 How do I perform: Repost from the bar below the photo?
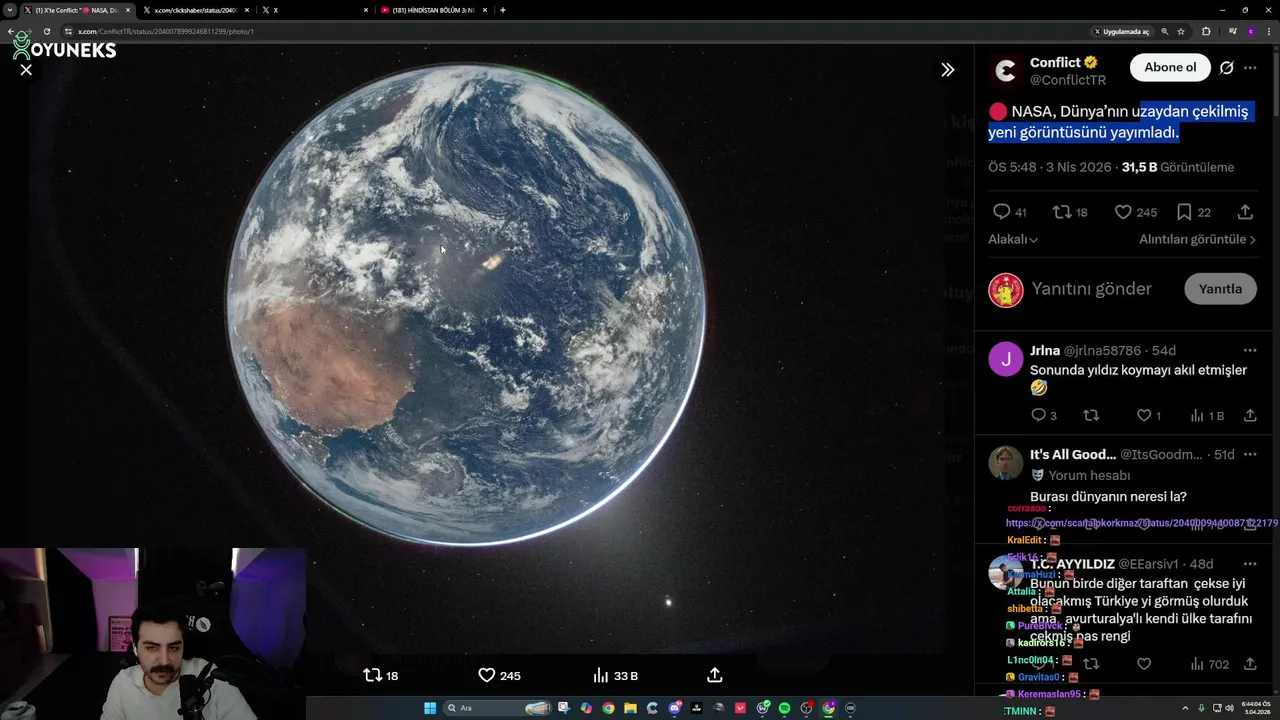[380, 675]
